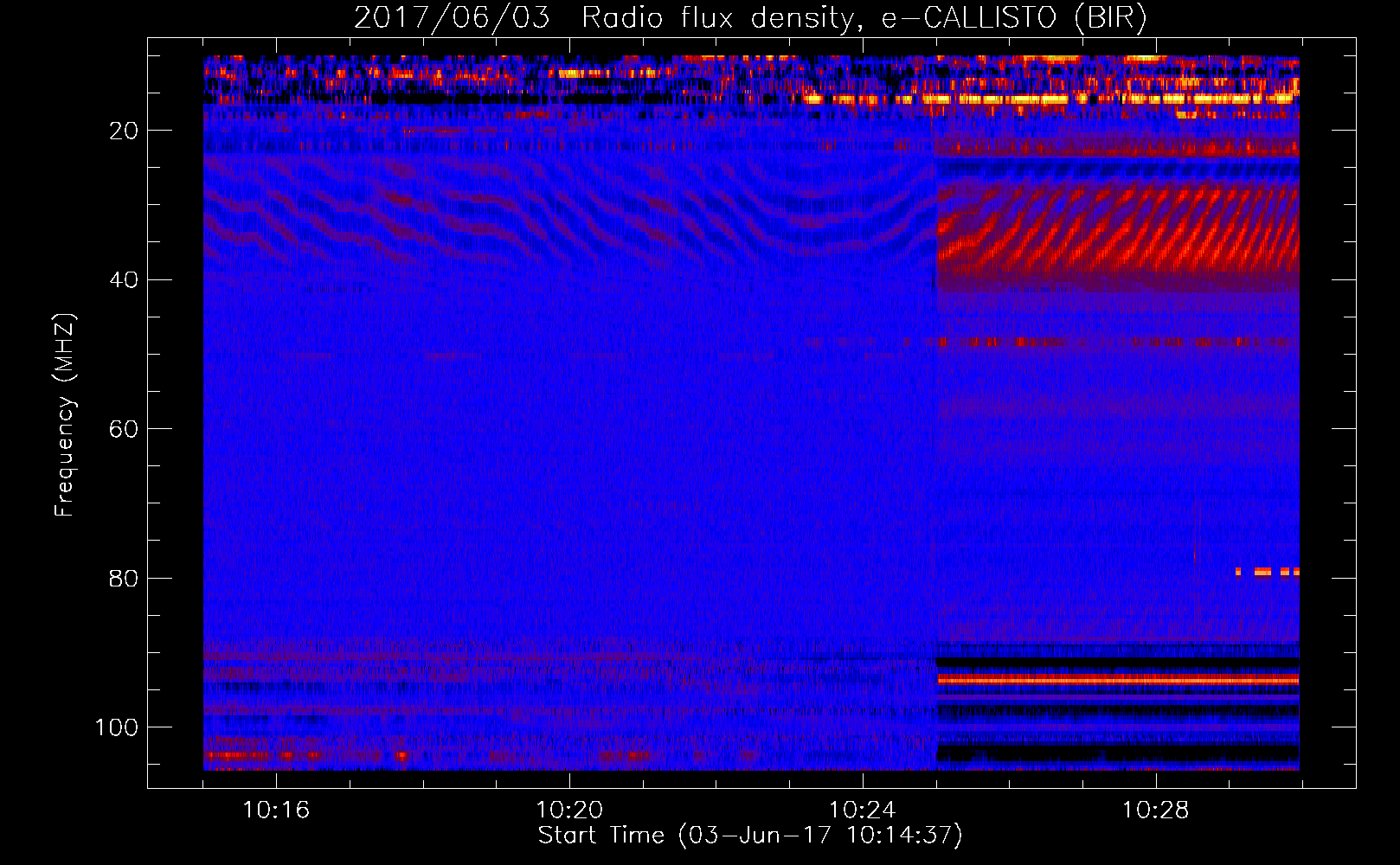This screenshot has height=865, width=1400.
Task: Click the "20" frequency tick label
Action: coord(125,131)
